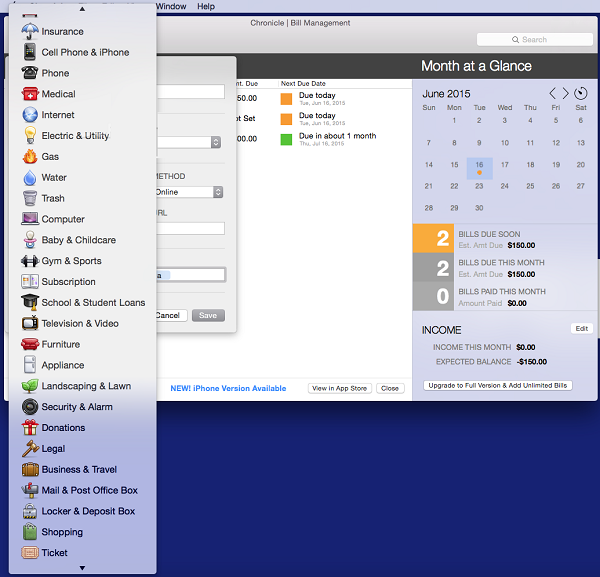Select June 16 in the calendar
The width and height of the screenshot is (600, 577).
point(479,168)
